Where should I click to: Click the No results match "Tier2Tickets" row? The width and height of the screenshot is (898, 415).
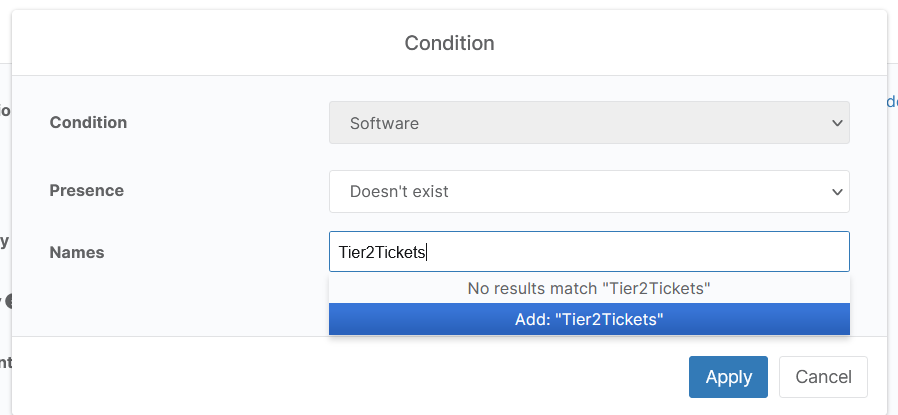(x=589, y=288)
